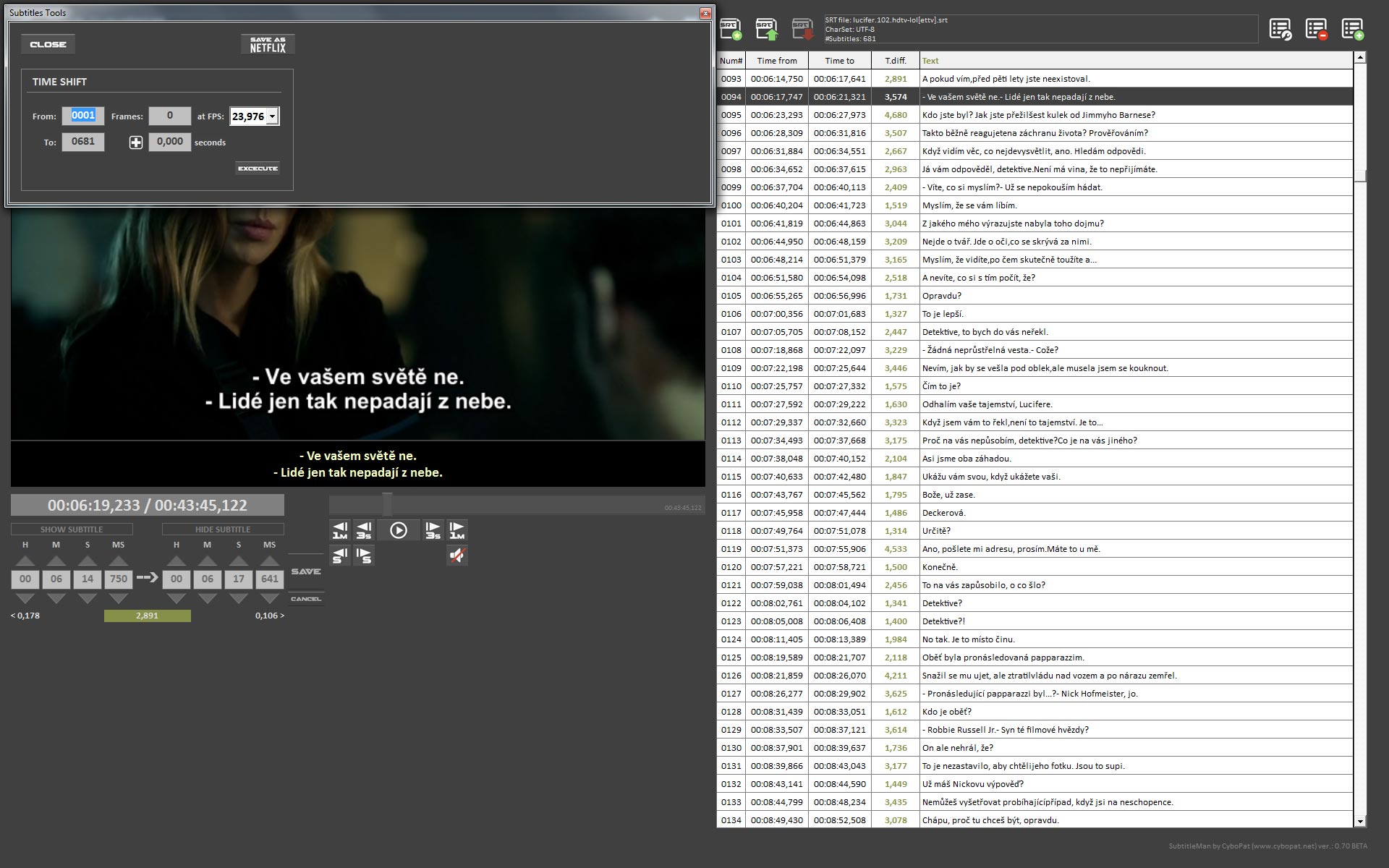This screenshot has width=1389, height=868.
Task: Click the 00:06:19,233 current time display
Action: pos(93,505)
